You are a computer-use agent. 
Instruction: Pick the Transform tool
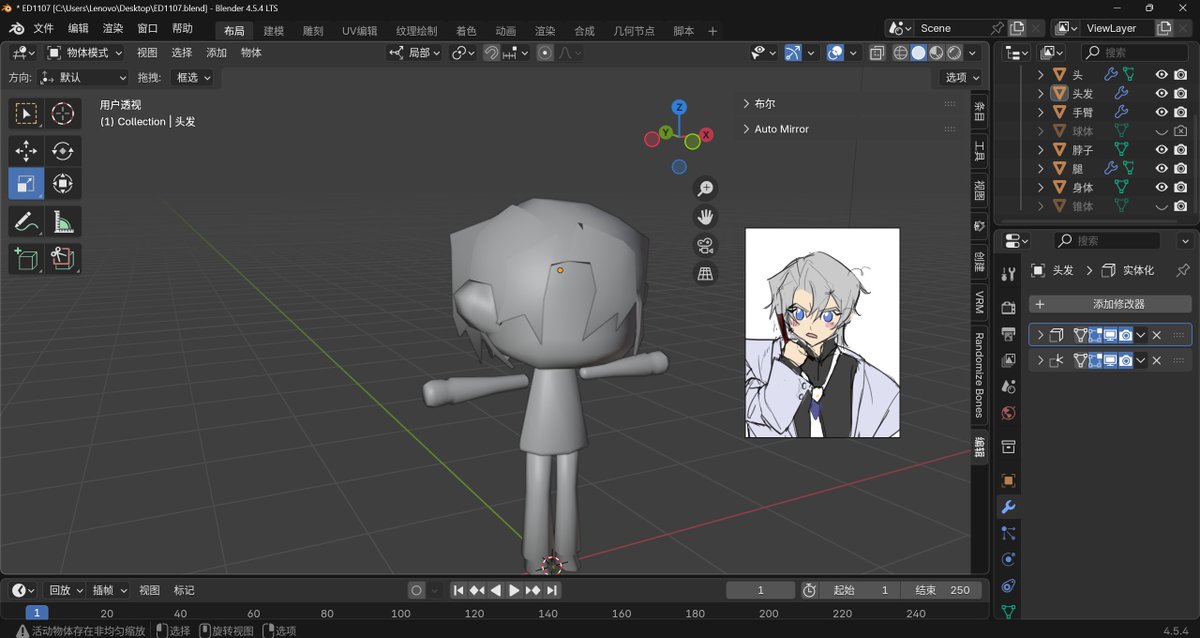point(63,184)
